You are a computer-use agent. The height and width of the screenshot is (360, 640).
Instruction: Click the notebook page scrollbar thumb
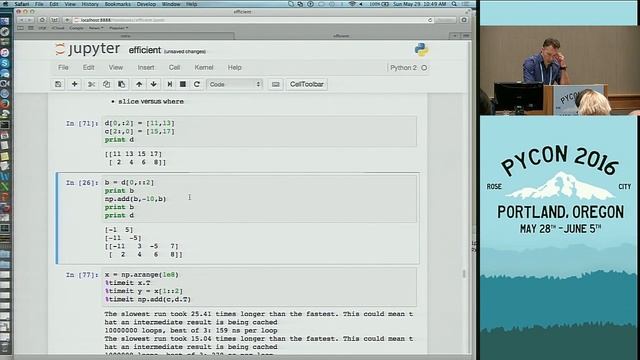tap(464, 273)
